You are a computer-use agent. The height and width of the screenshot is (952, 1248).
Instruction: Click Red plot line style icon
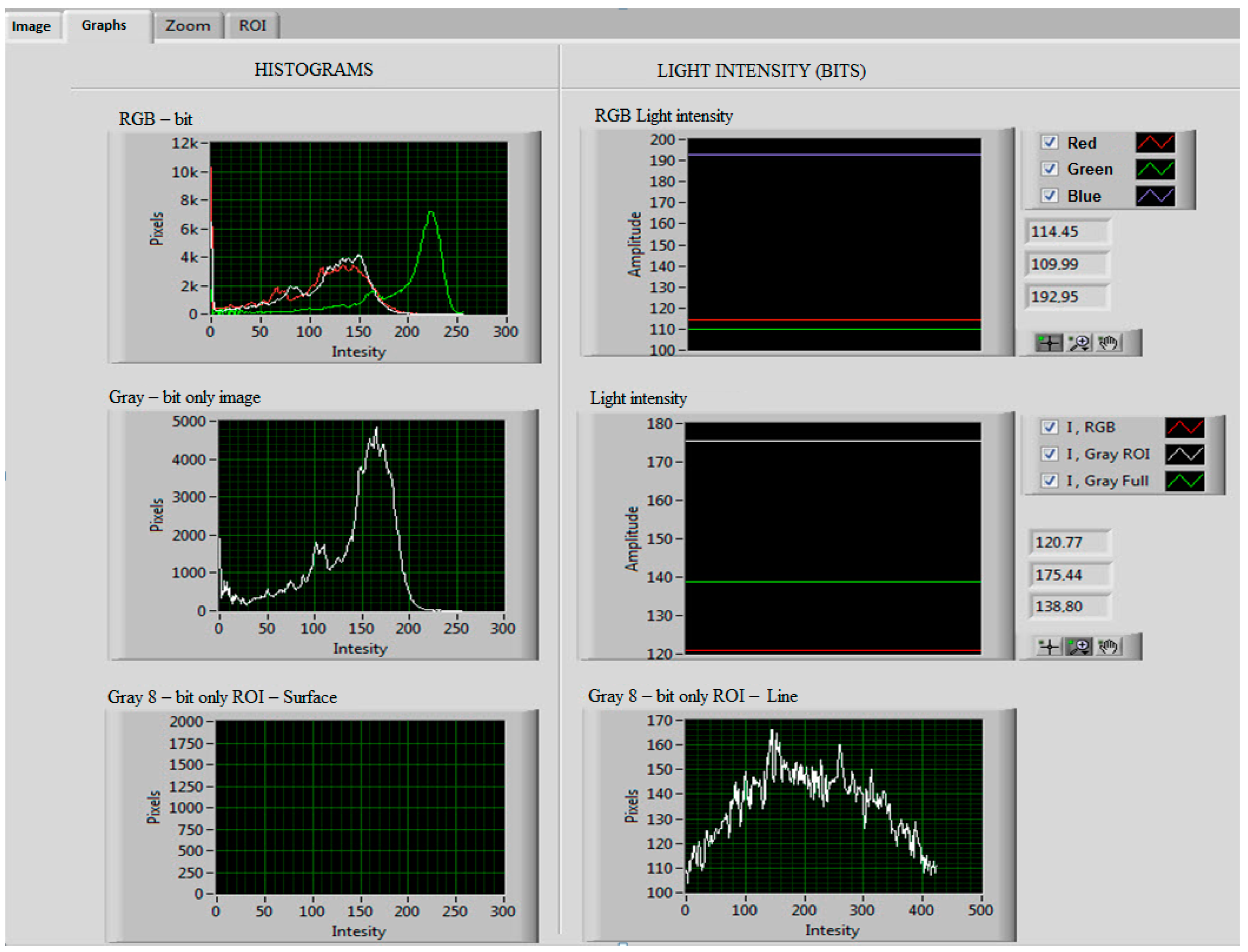tap(1155, 143)
